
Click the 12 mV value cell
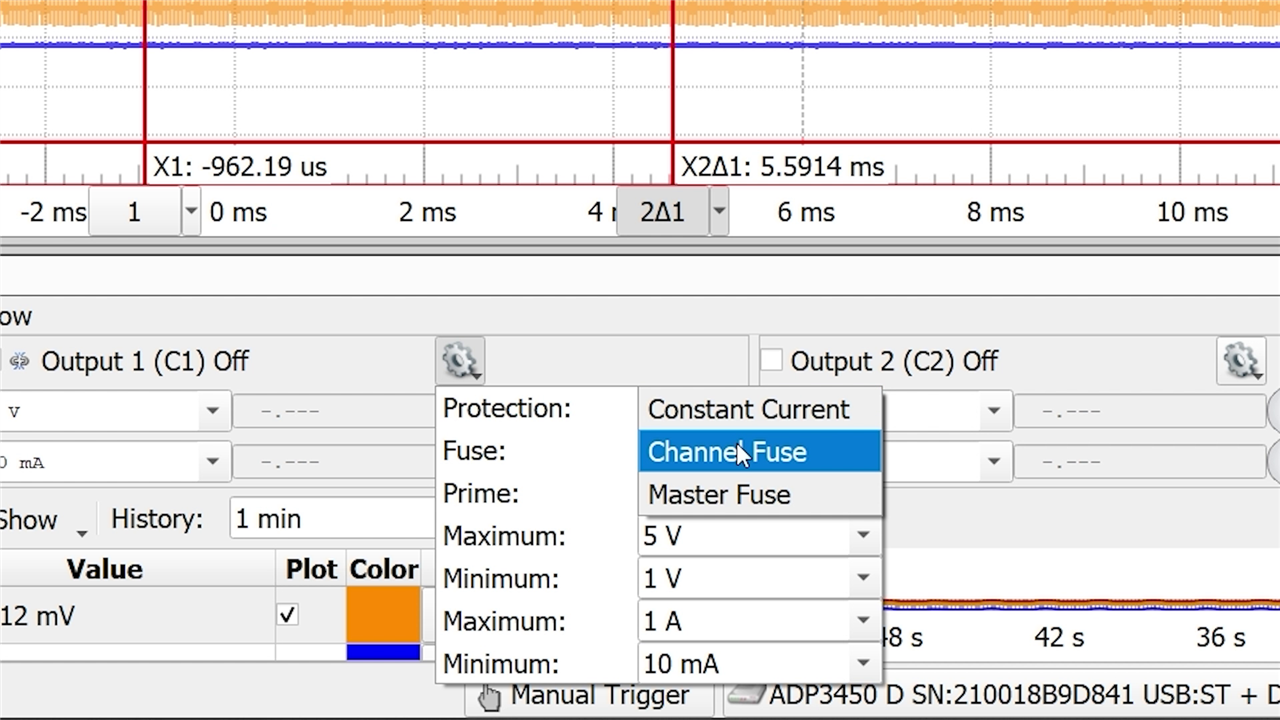coord(137,616)
